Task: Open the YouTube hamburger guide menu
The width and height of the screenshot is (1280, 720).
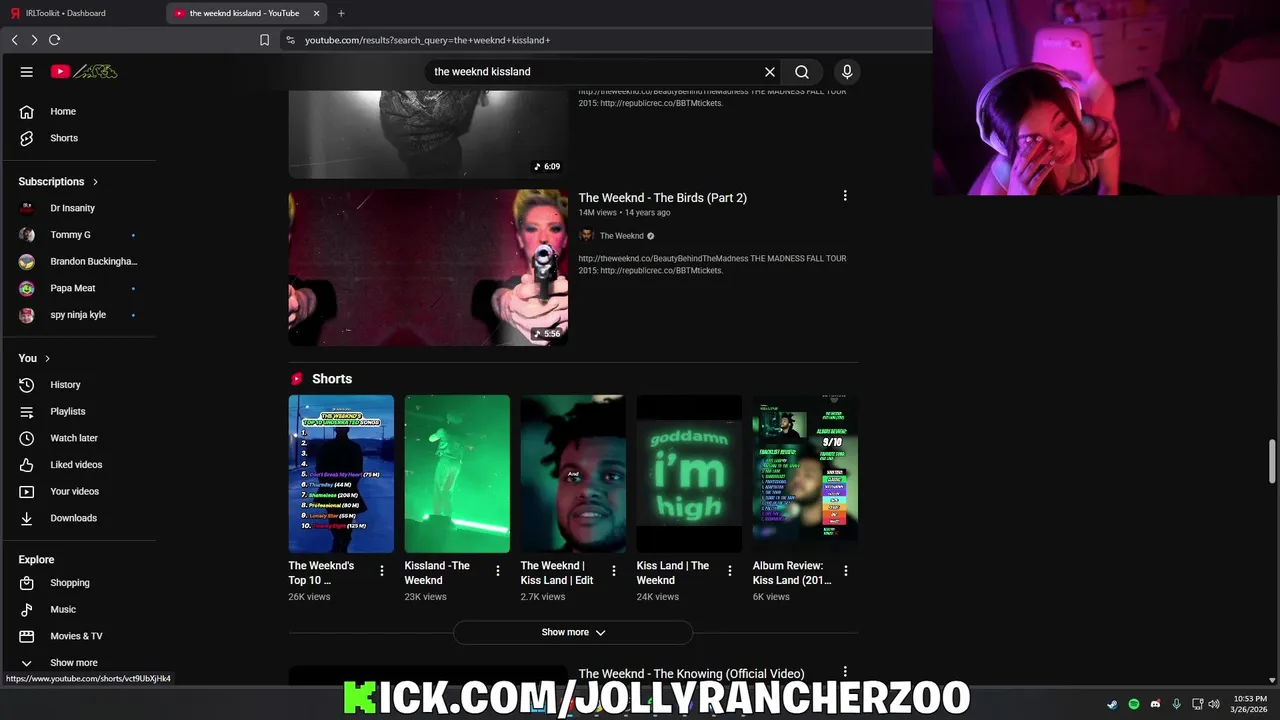Action: [27, 72]
